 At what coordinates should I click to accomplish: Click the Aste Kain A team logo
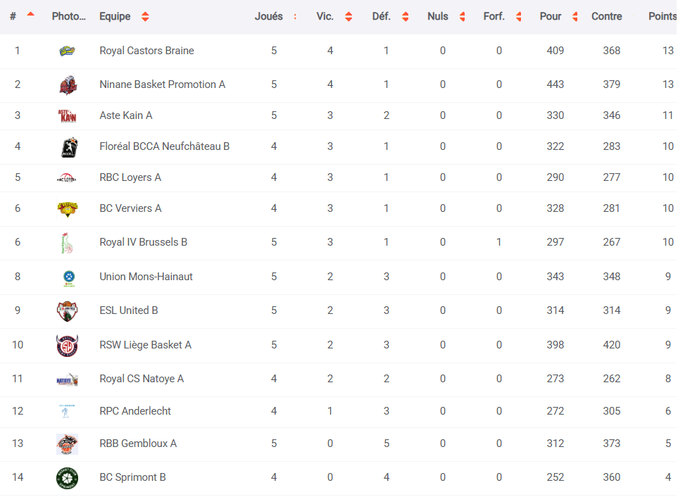[67, 116]
